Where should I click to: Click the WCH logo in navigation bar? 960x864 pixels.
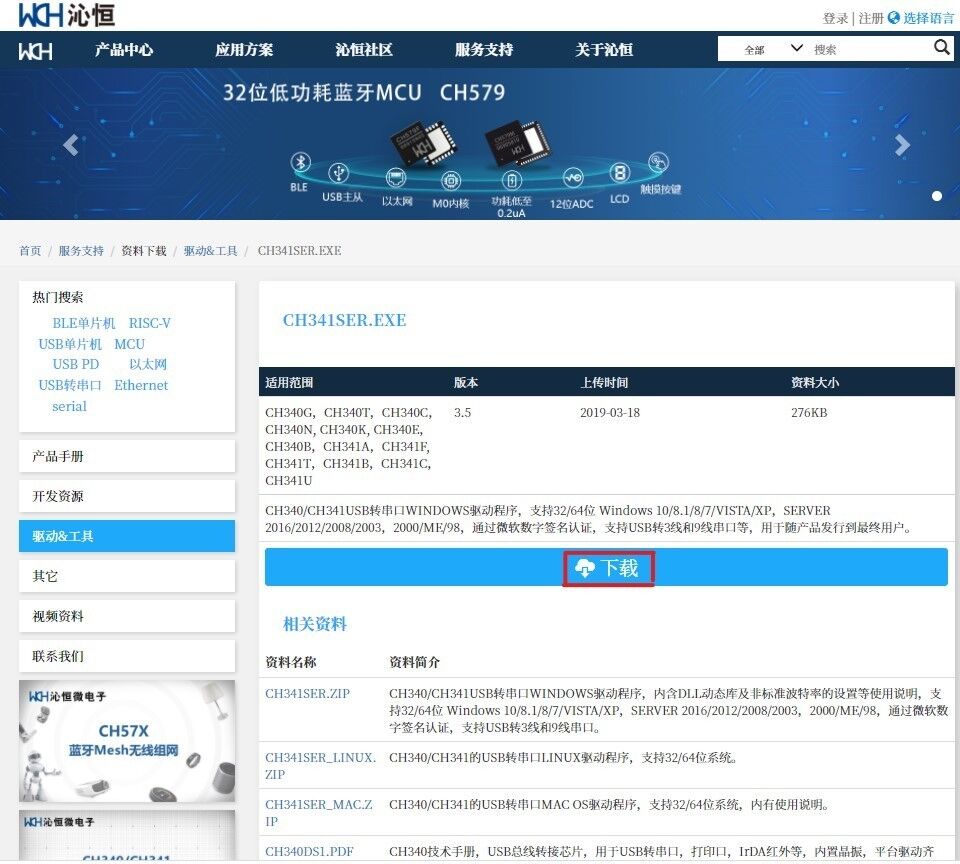pos(36,51)
